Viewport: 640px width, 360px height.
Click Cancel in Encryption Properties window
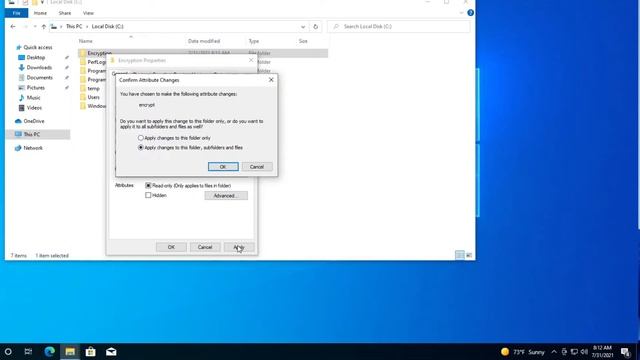[x=205, y=247]
